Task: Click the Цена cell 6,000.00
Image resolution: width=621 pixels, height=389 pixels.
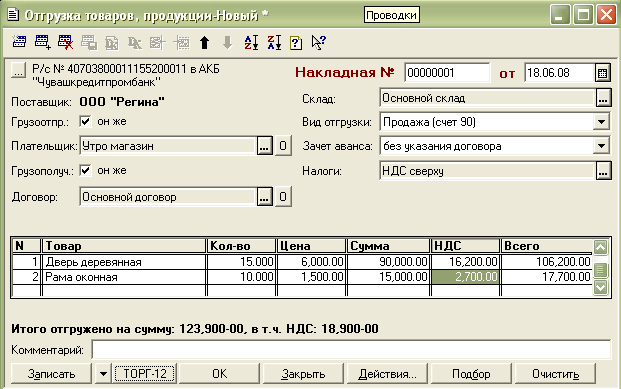Action: coord(311,262)
